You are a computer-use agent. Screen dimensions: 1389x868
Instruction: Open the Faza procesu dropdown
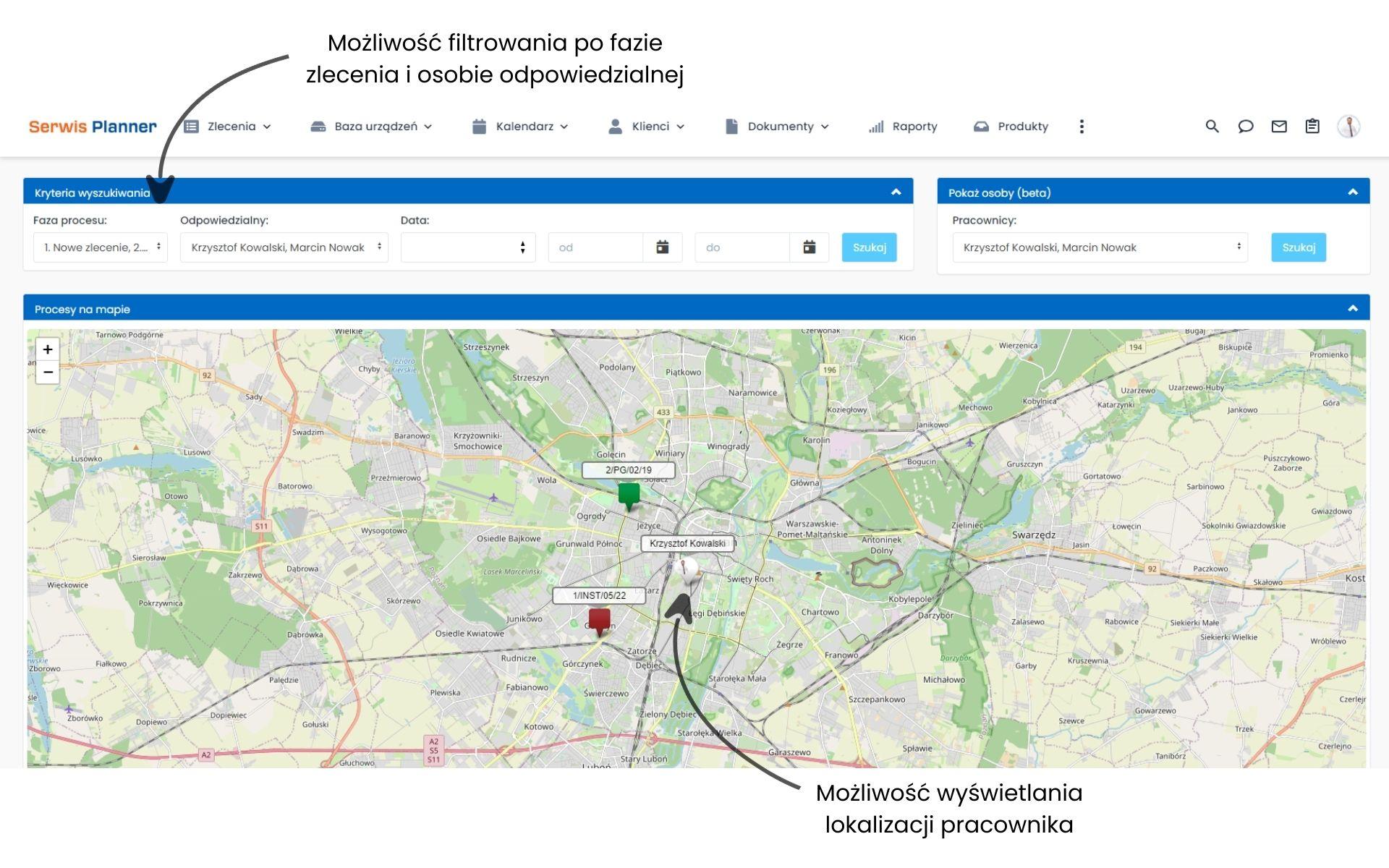(101, 247)
